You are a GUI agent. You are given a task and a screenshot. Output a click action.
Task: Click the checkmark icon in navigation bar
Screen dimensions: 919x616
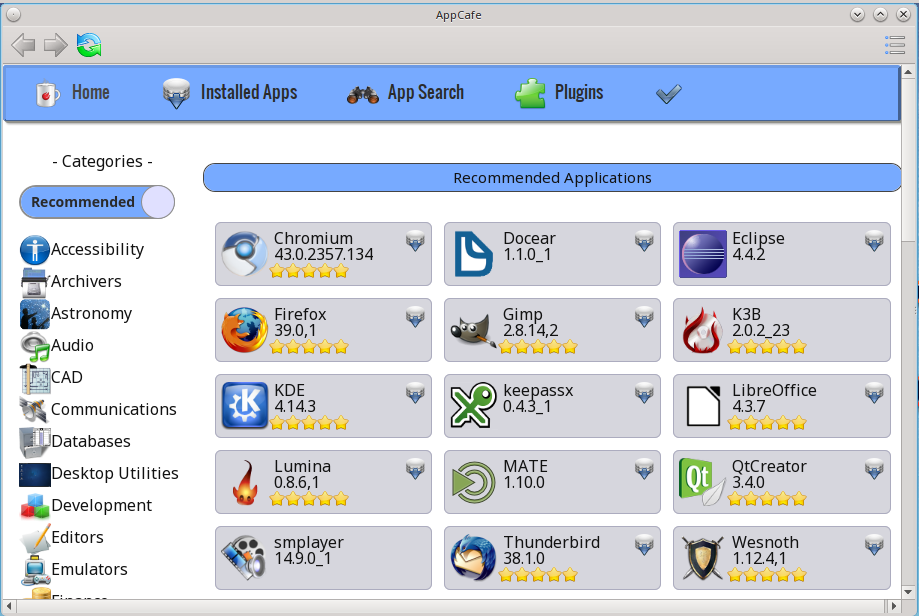click(x=669, y=94)
